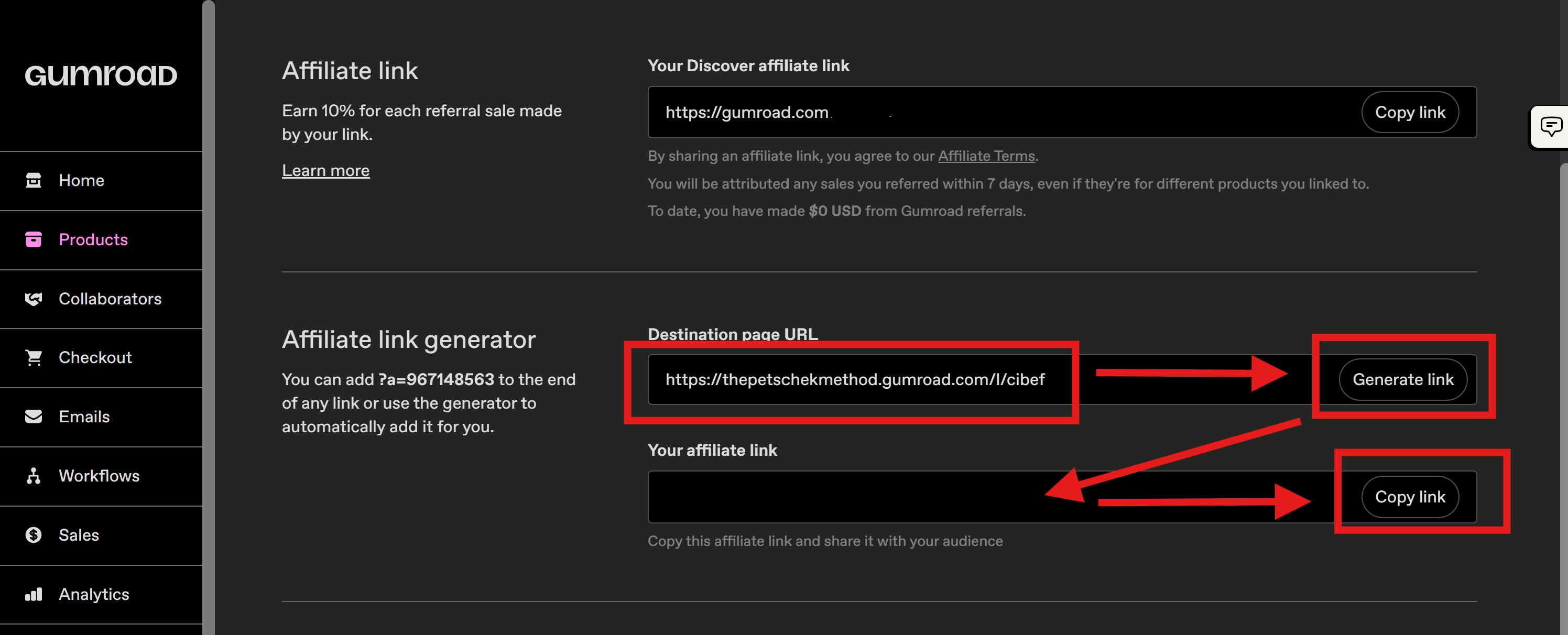
Task: Click the Your Discover affiliate link field
Action: click(998, 112)
